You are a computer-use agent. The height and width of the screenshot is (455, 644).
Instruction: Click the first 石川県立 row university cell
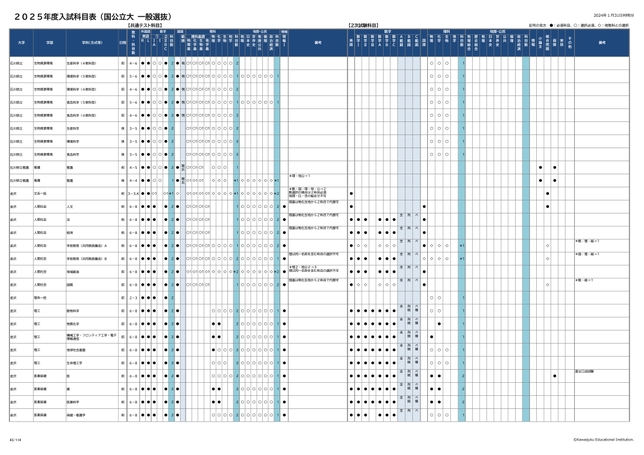click(18, 61)
